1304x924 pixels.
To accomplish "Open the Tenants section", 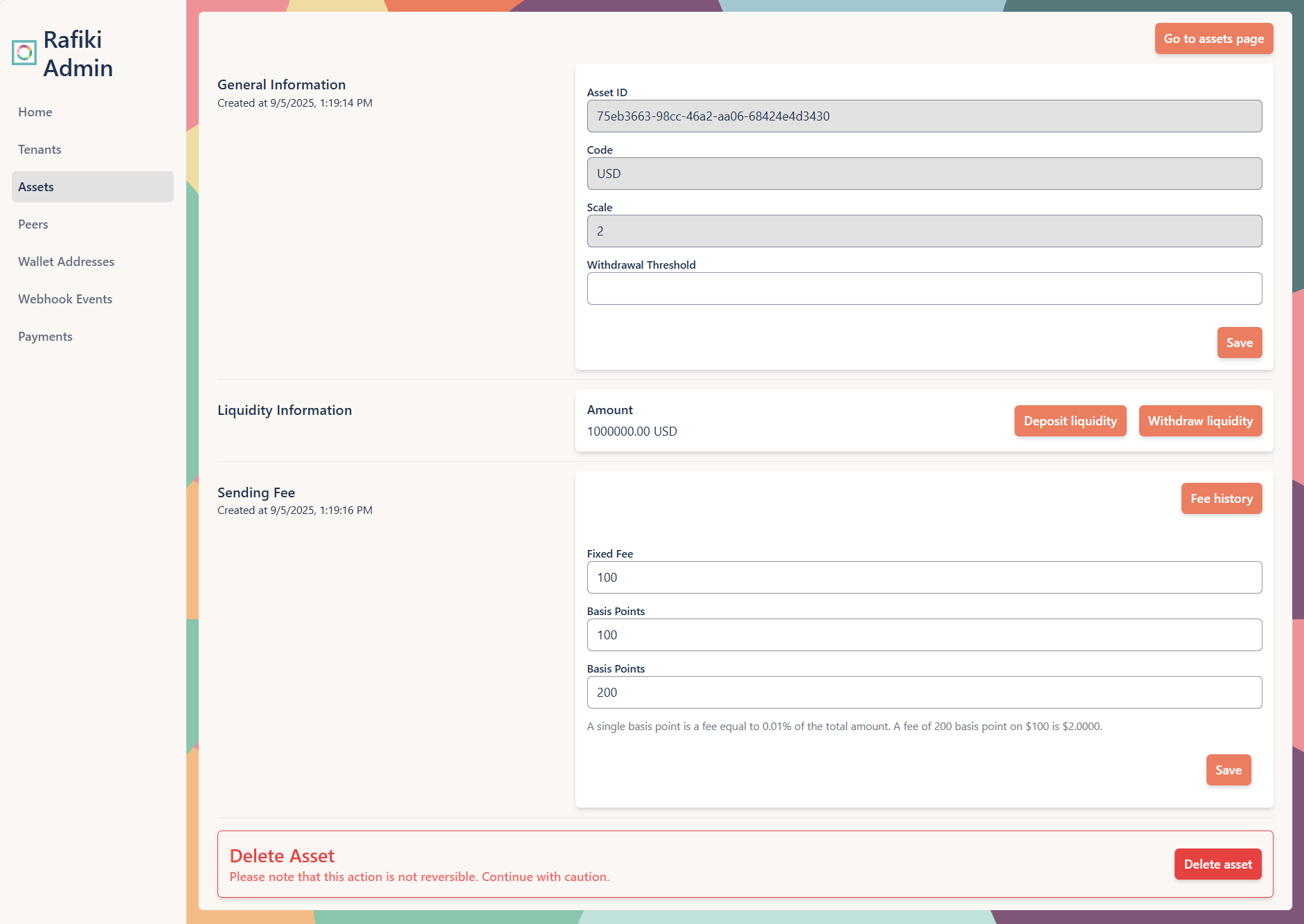I will [39, 149].
